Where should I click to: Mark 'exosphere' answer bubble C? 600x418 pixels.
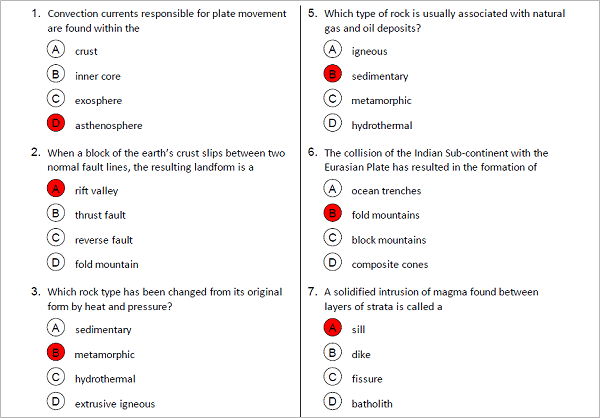(x=56, y=100)
